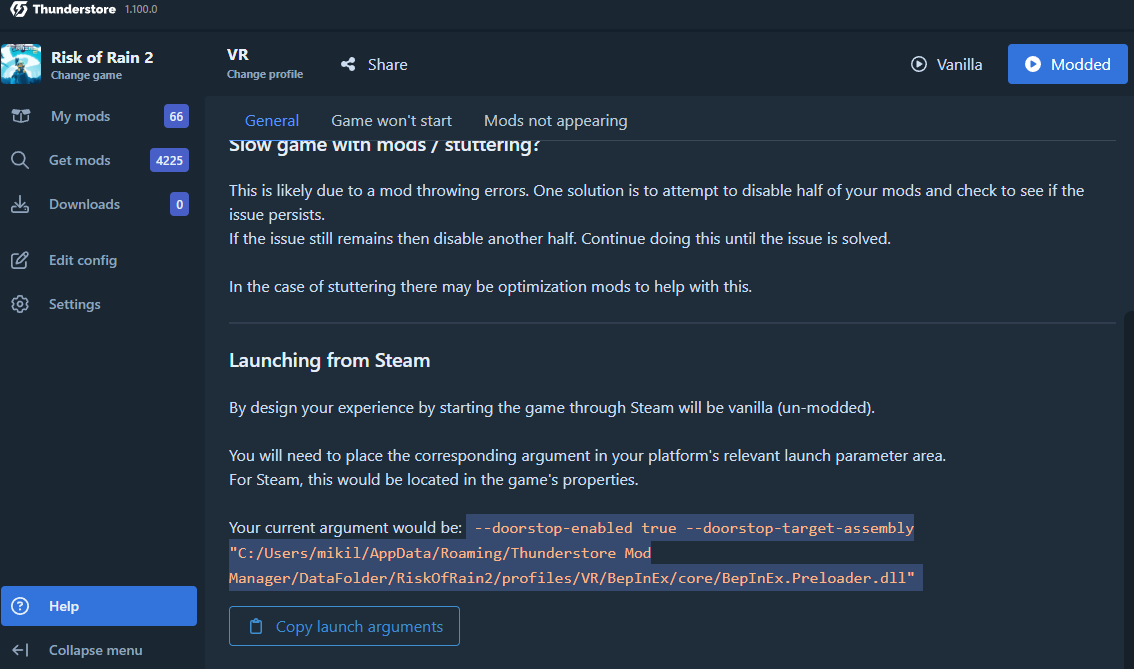Click the Get mods magnifier icon
The height and width of the screenshot is (669, 1134).
click(x=20, y=160)
